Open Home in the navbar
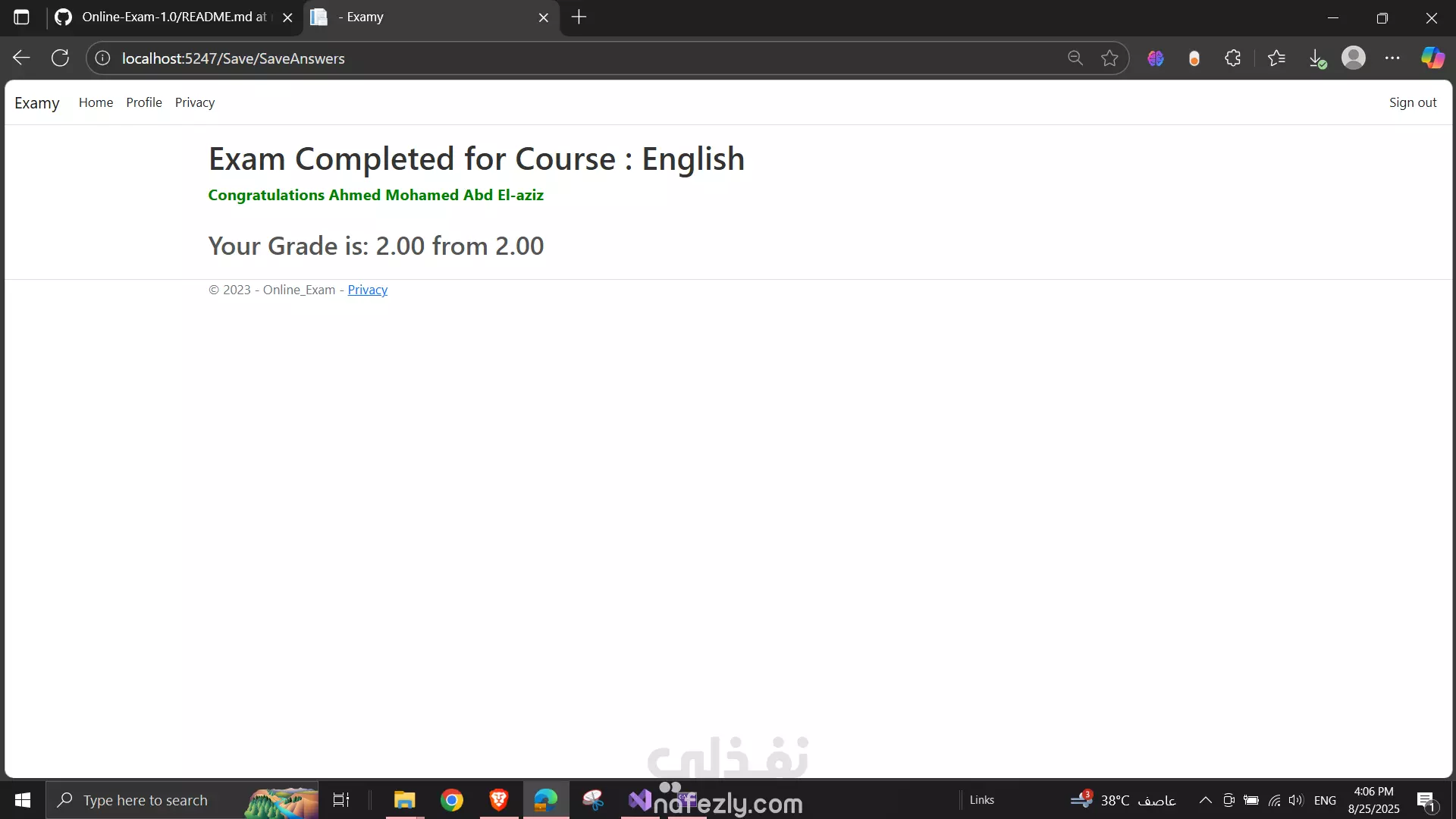 96,102
